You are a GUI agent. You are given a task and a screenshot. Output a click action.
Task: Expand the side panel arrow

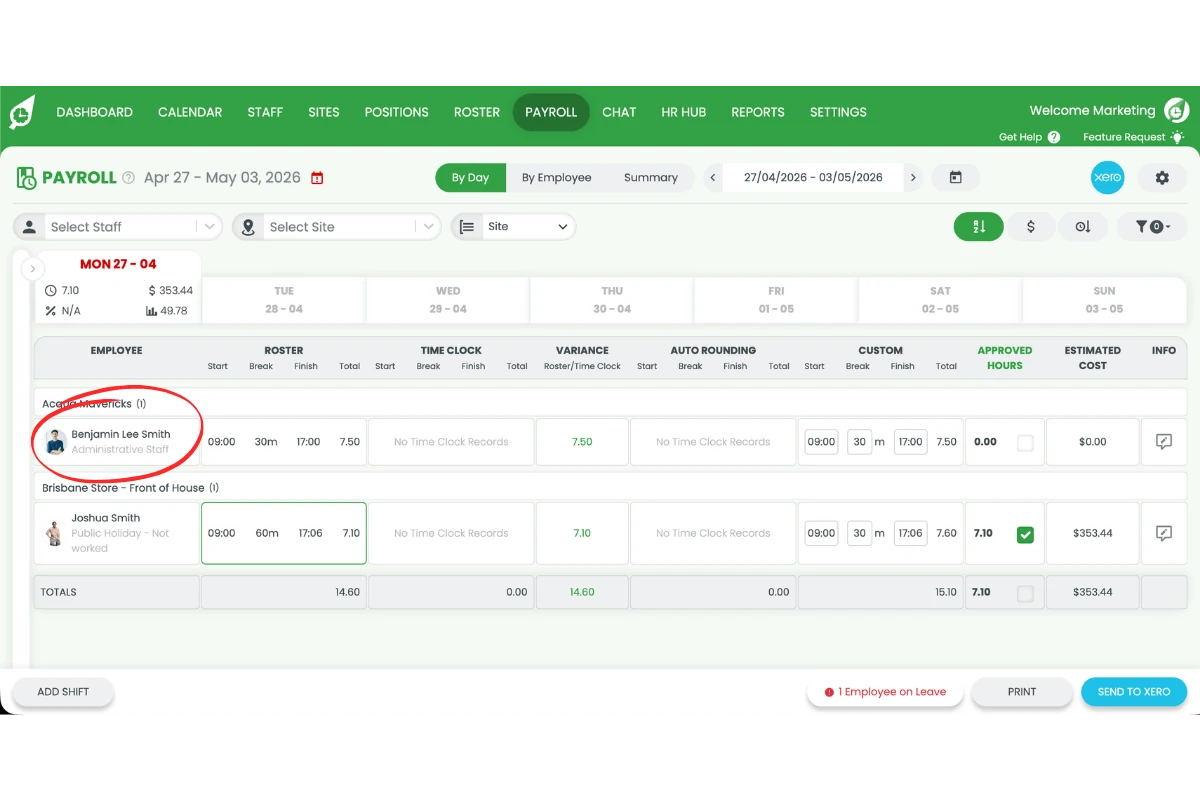point(32,269)
